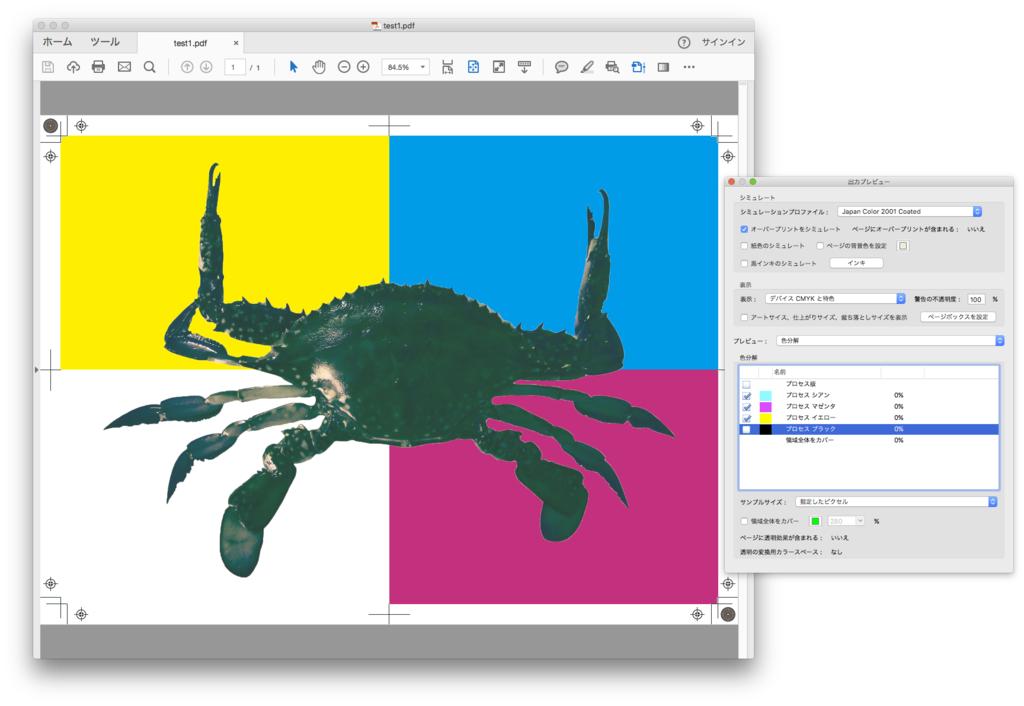This screenshot has height=706, width=1024.
Task: Click black swatch in プロセス ブラック row
Action: 765,429
